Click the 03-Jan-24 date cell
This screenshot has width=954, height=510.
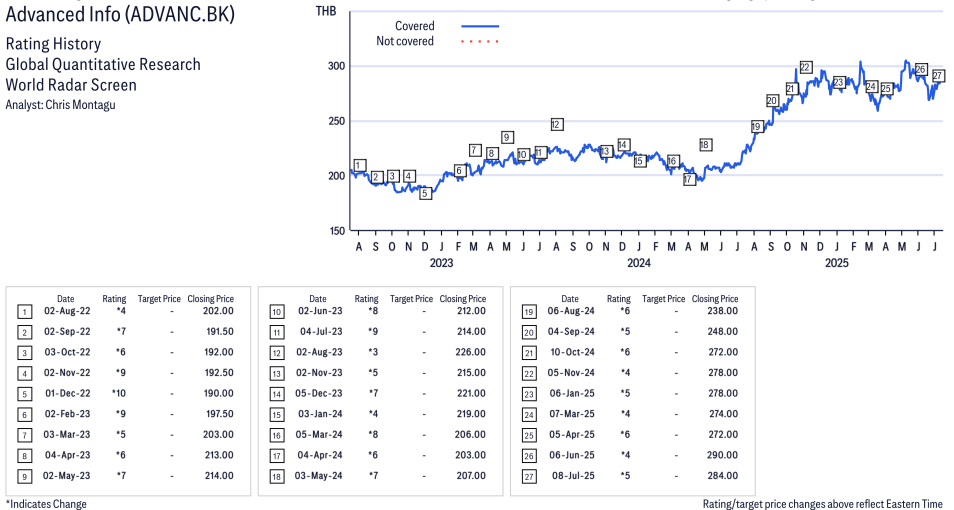pos(320,414)
